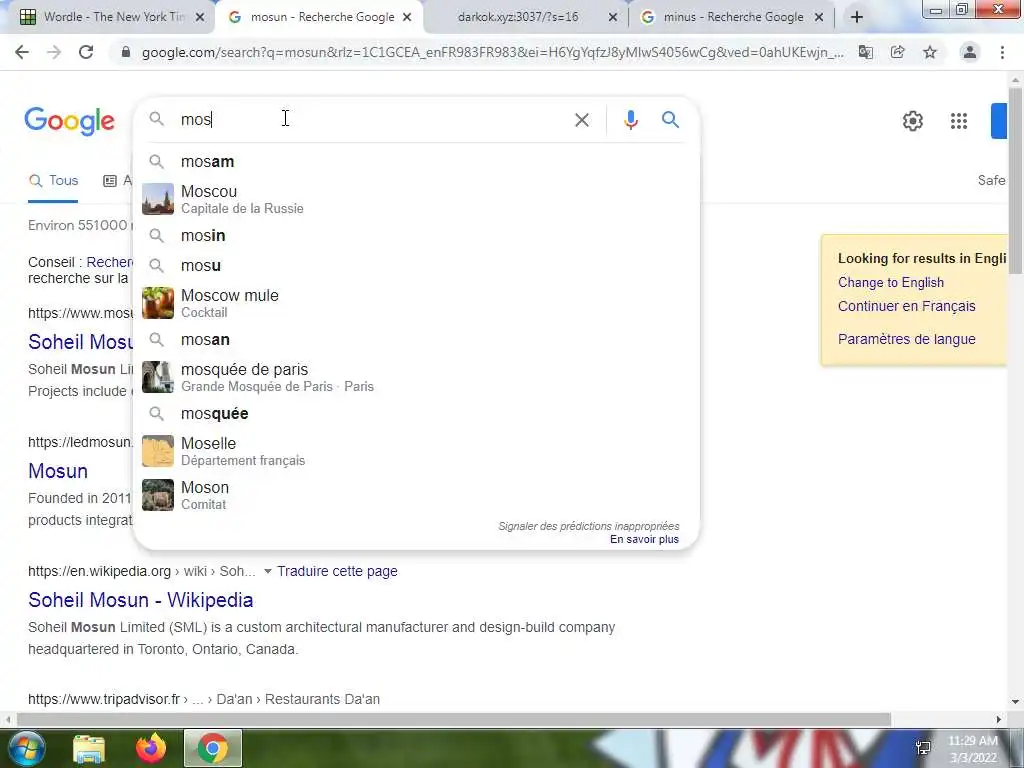Image resolution: width=1024 pixels, height=768 pixels.
Task: Click Continuer en Français link
Action: [906, 306]
